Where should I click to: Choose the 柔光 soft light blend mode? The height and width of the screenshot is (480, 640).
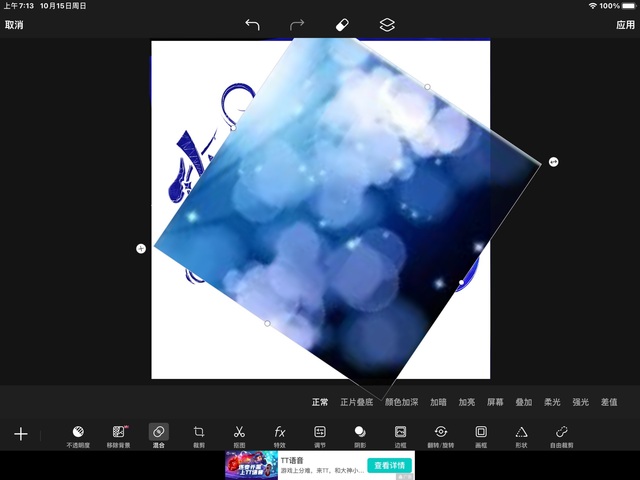pyautogui.click(x=552, y=402)
